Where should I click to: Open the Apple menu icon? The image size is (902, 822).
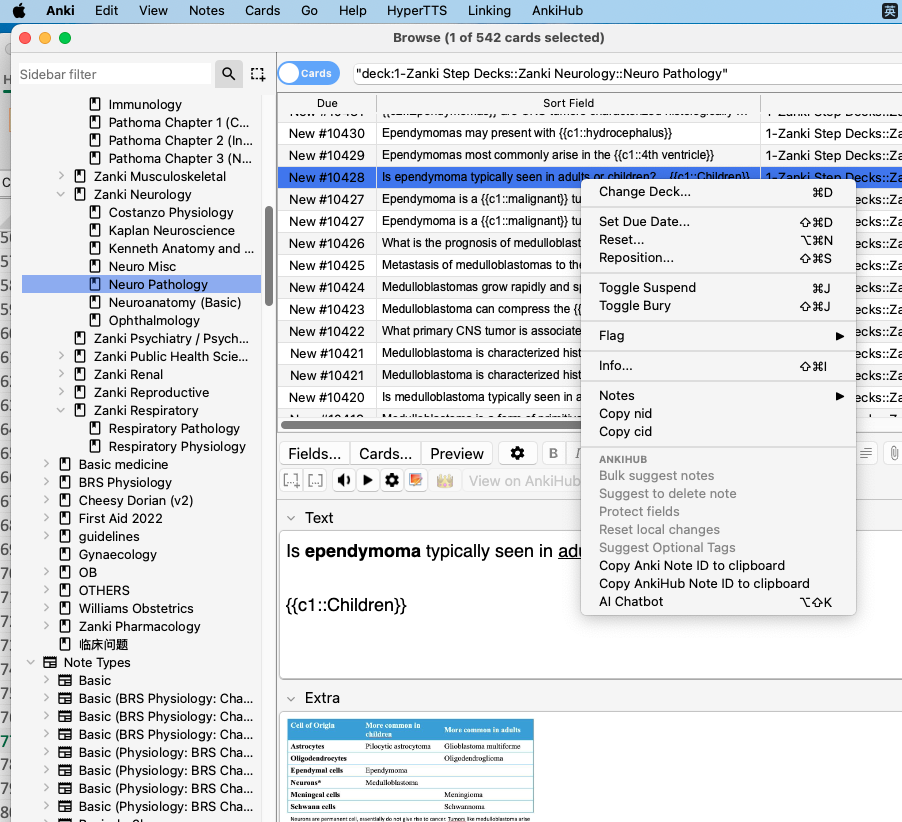19,11
